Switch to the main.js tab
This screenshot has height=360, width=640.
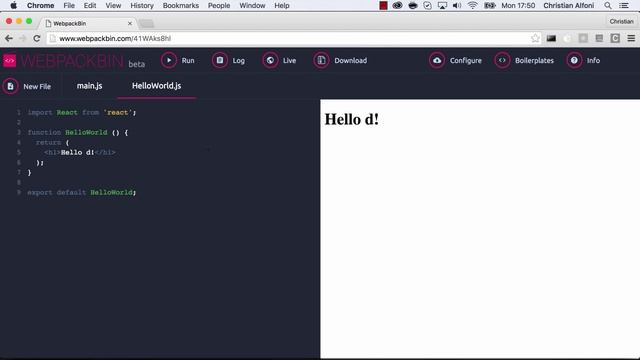click(89, 86)
